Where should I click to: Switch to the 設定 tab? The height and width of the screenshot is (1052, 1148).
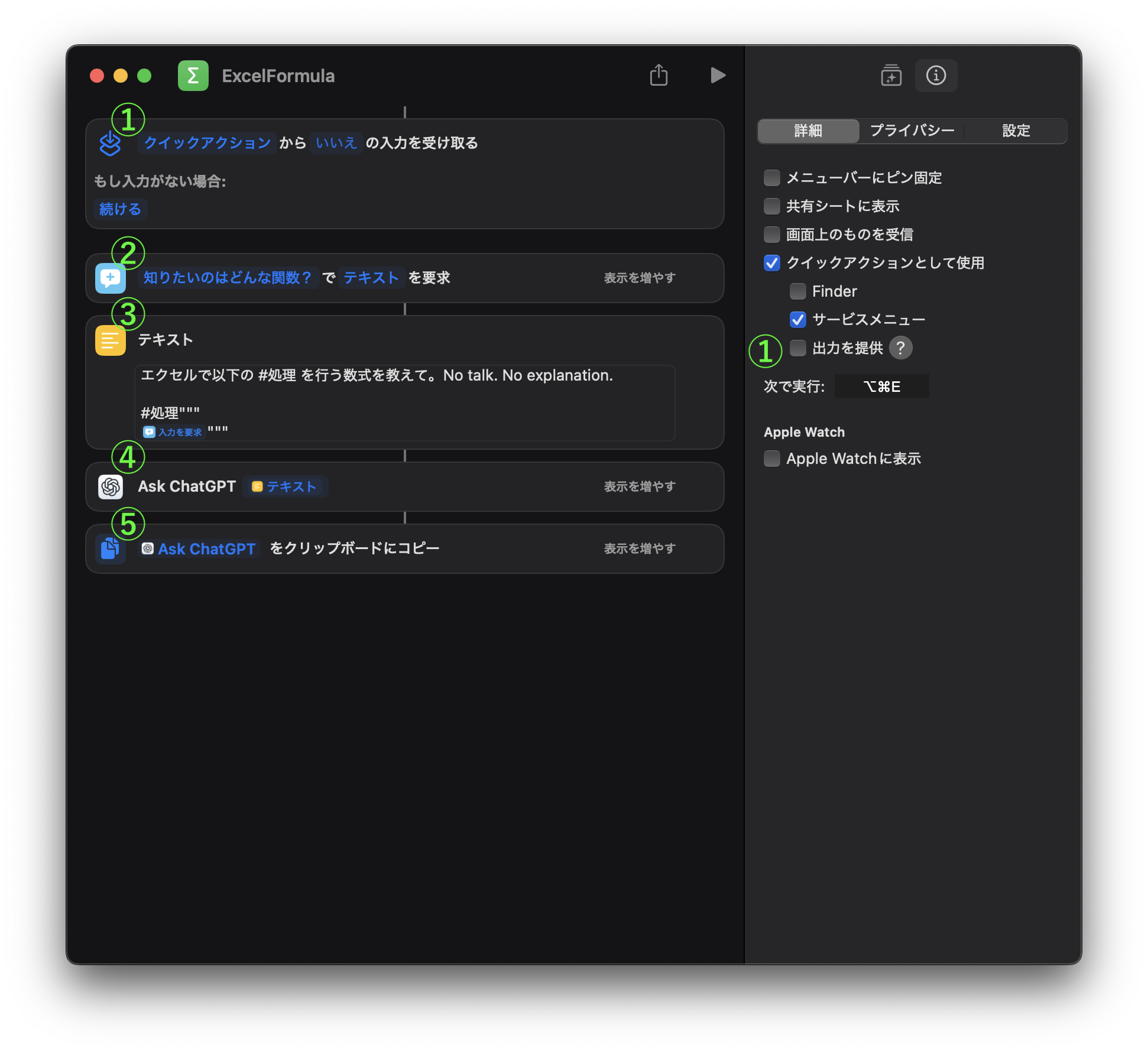click(1016, 131)
